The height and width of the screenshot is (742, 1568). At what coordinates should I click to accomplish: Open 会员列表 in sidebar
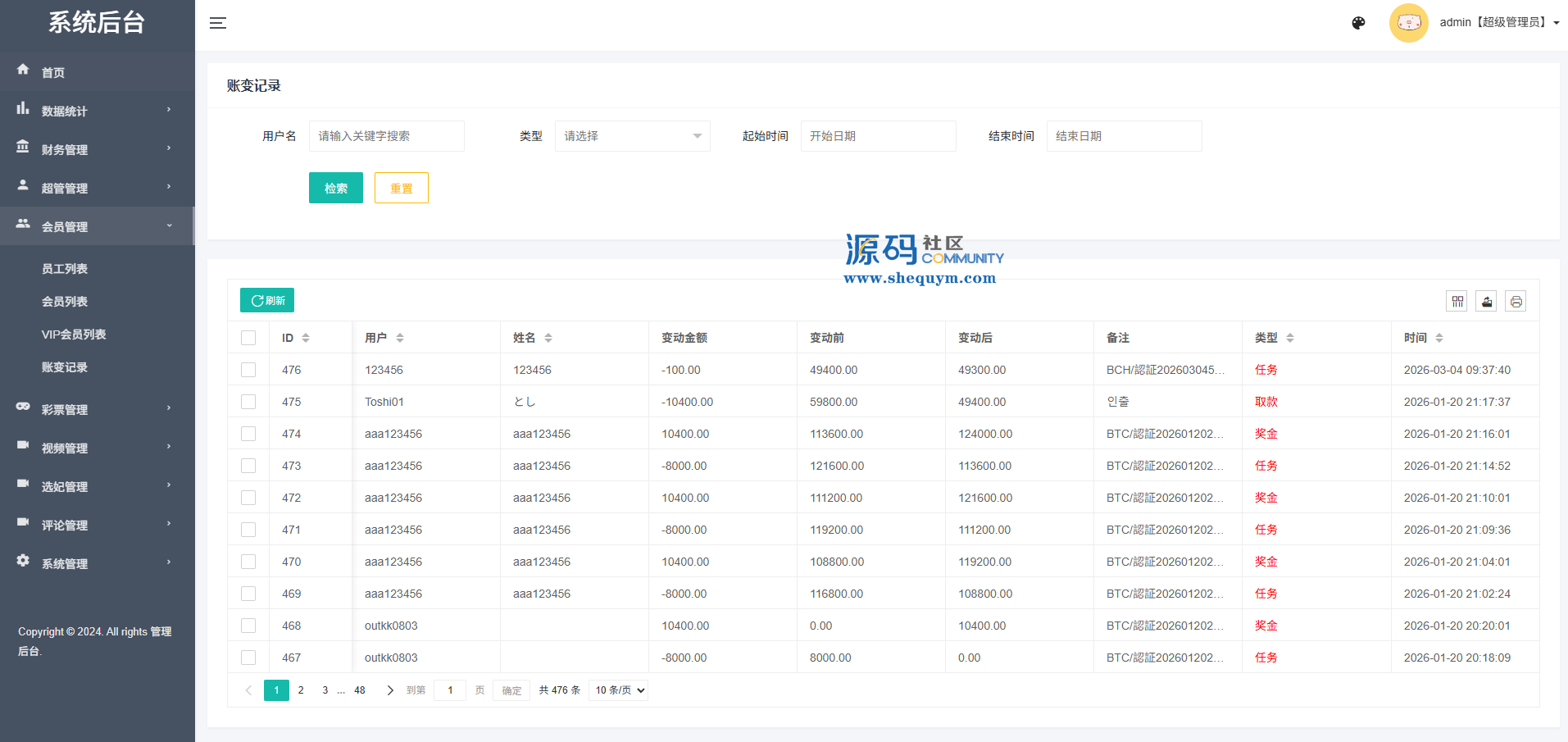[65, 302]
